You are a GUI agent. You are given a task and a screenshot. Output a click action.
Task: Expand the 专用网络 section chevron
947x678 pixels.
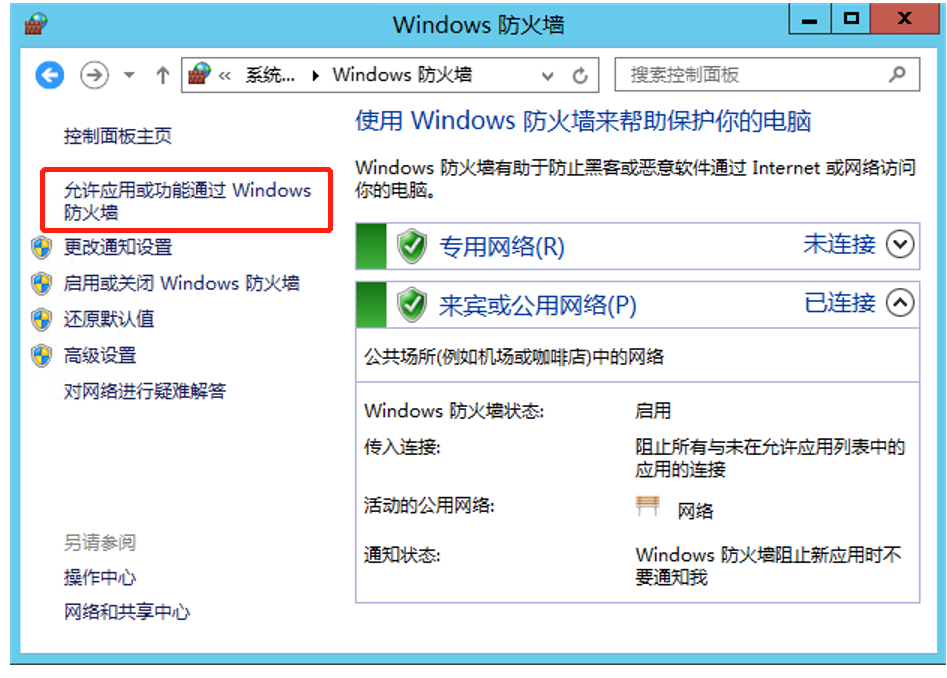[900, 245]
